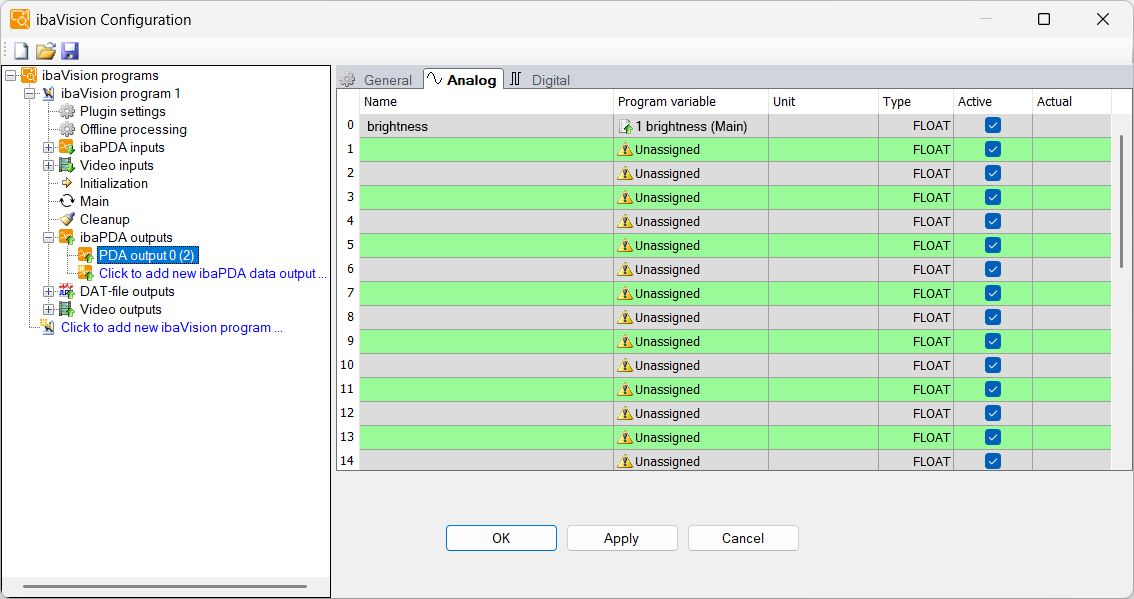The image size is (1134, 599).
Task: Select the Plugin settings tree item
Action: [x=122, y=111]
